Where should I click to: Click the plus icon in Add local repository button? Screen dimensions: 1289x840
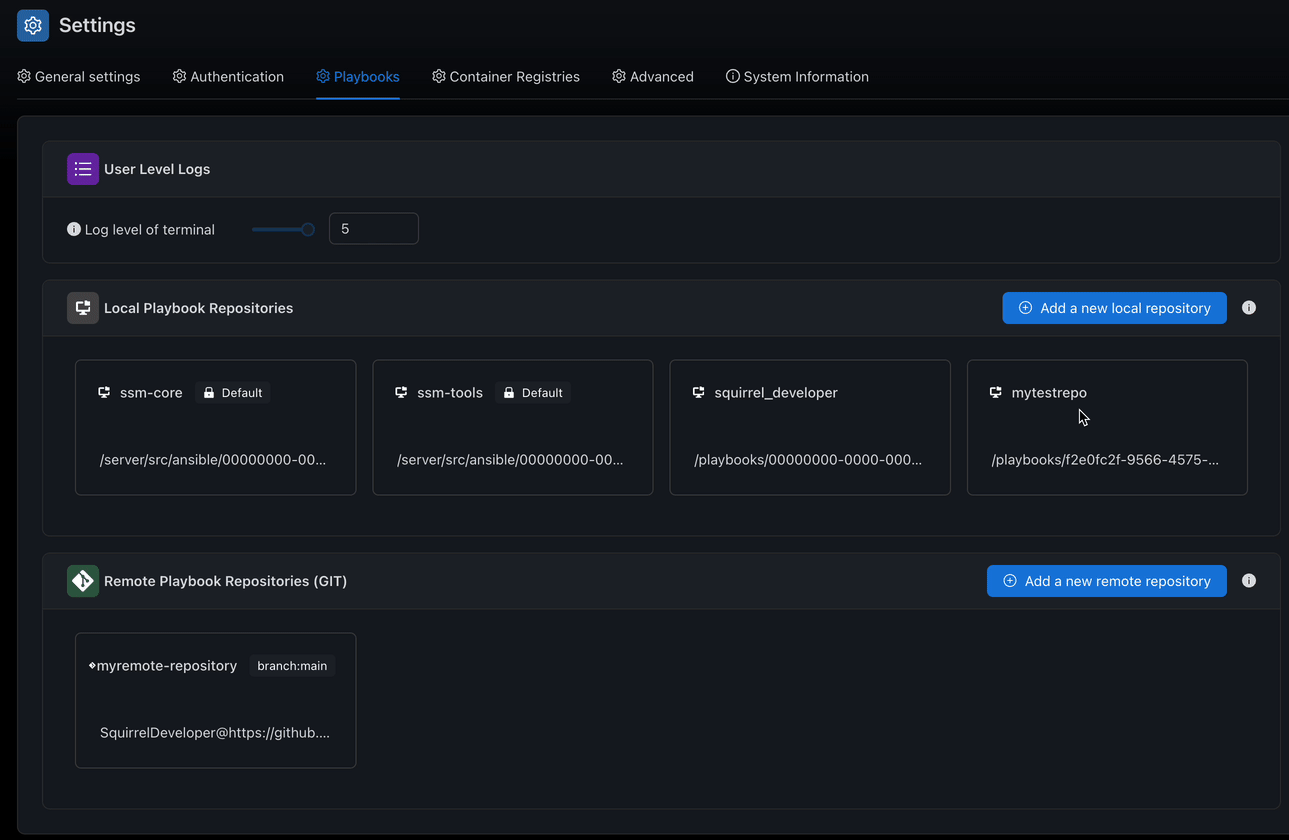point(1025,308)
